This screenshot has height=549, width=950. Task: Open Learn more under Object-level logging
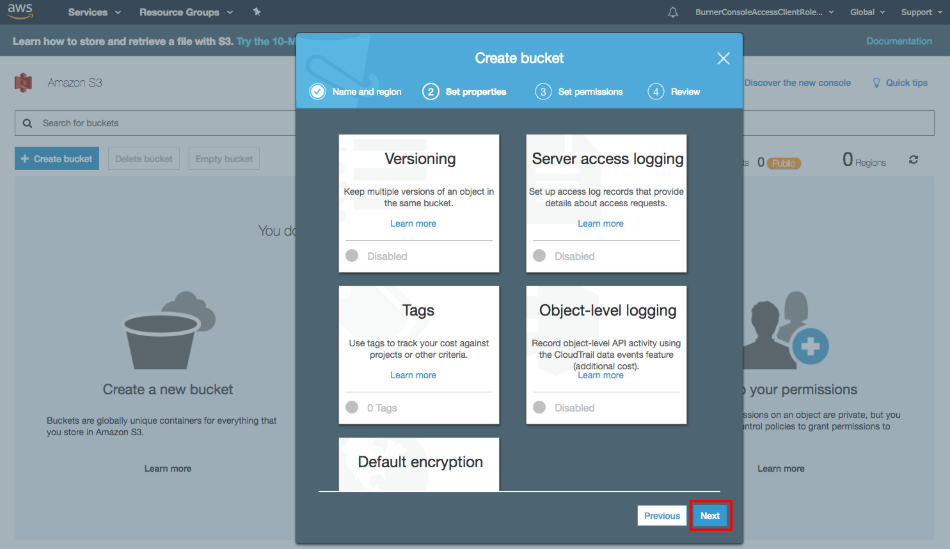click(600, 375)
